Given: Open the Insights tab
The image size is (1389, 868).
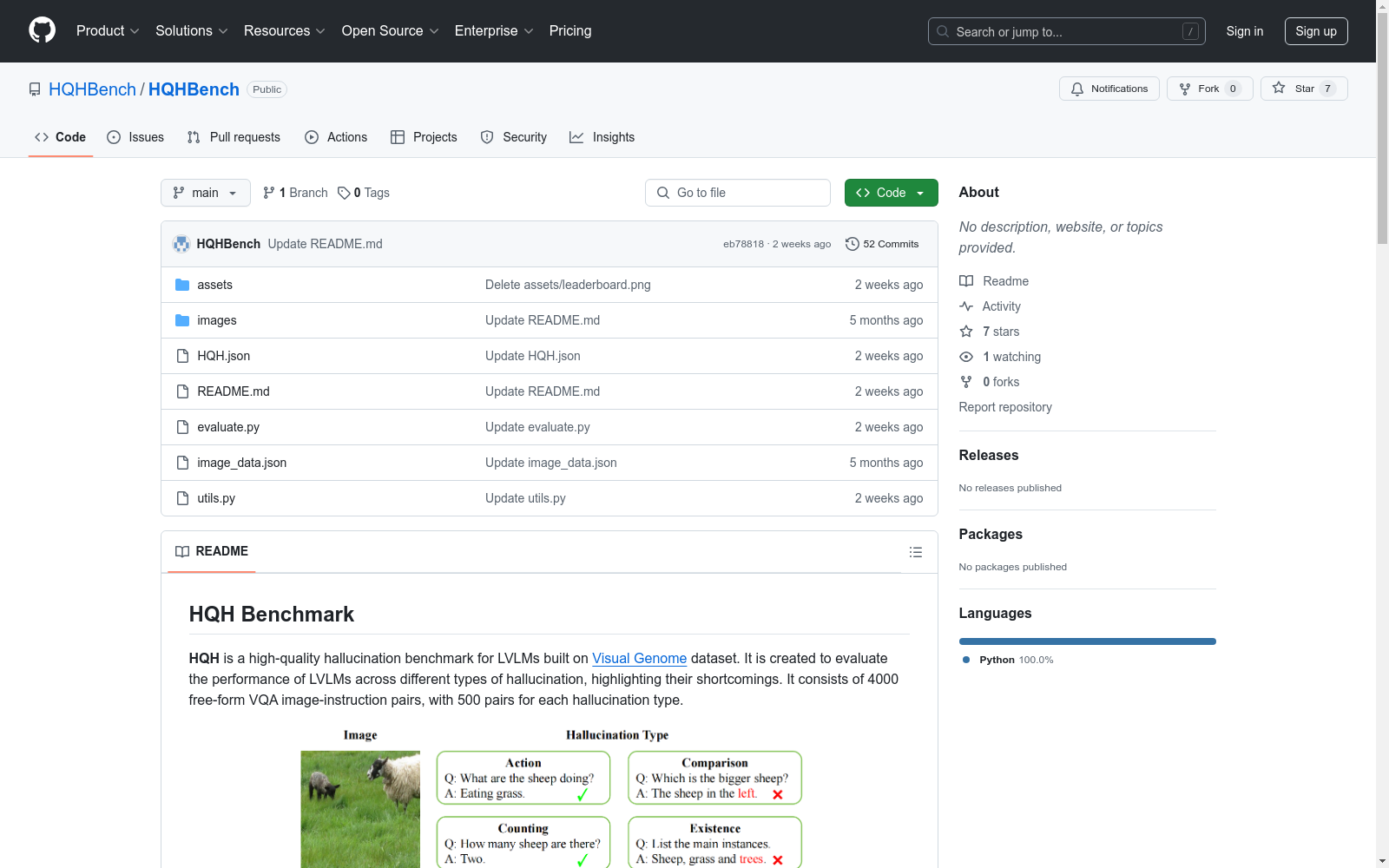Looking at the screenshot, I should [602, 137].
